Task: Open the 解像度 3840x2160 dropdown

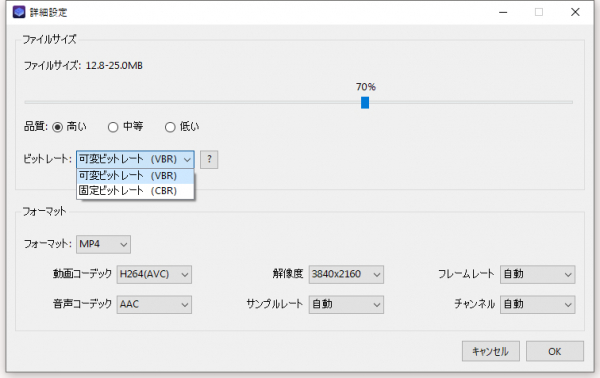Action: point(346,274)
